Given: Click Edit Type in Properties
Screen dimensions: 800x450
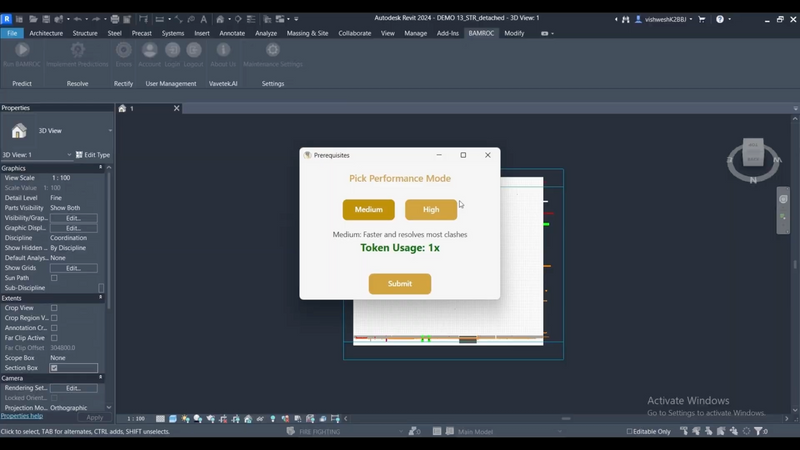Looking at the screenshot, I should click(93, 155).
